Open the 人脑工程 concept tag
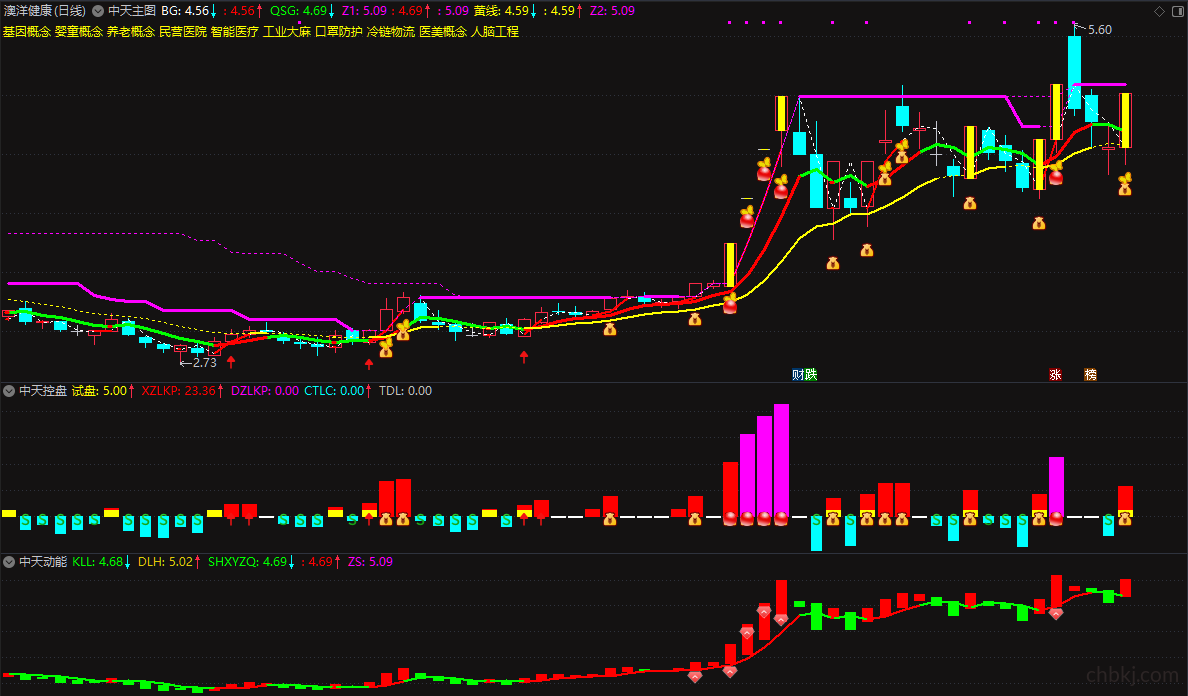 [495, 32]
